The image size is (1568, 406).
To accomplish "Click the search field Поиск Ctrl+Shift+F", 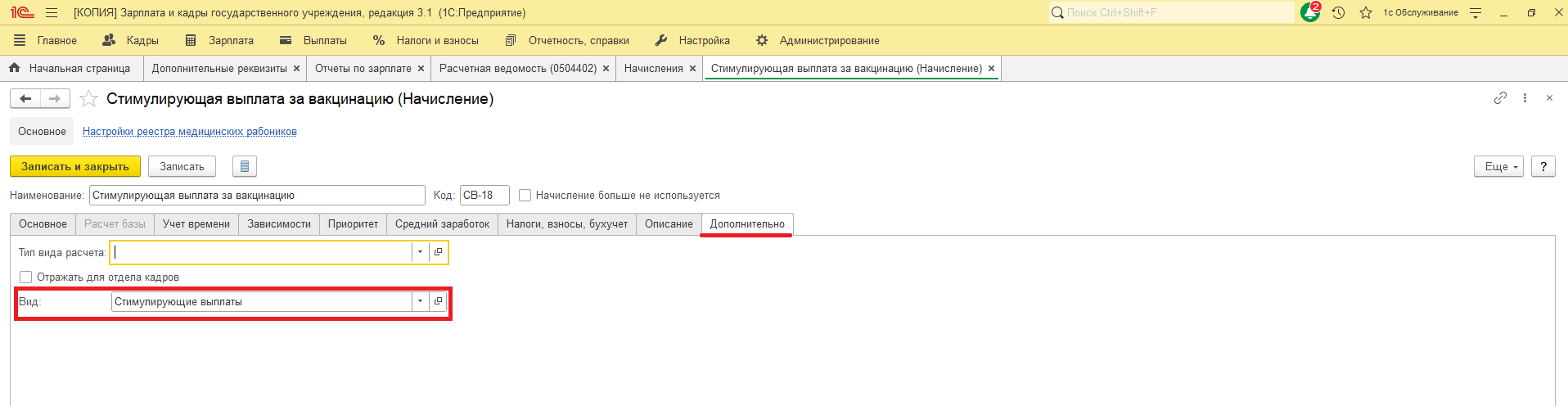I will [x=1171, y=12].
